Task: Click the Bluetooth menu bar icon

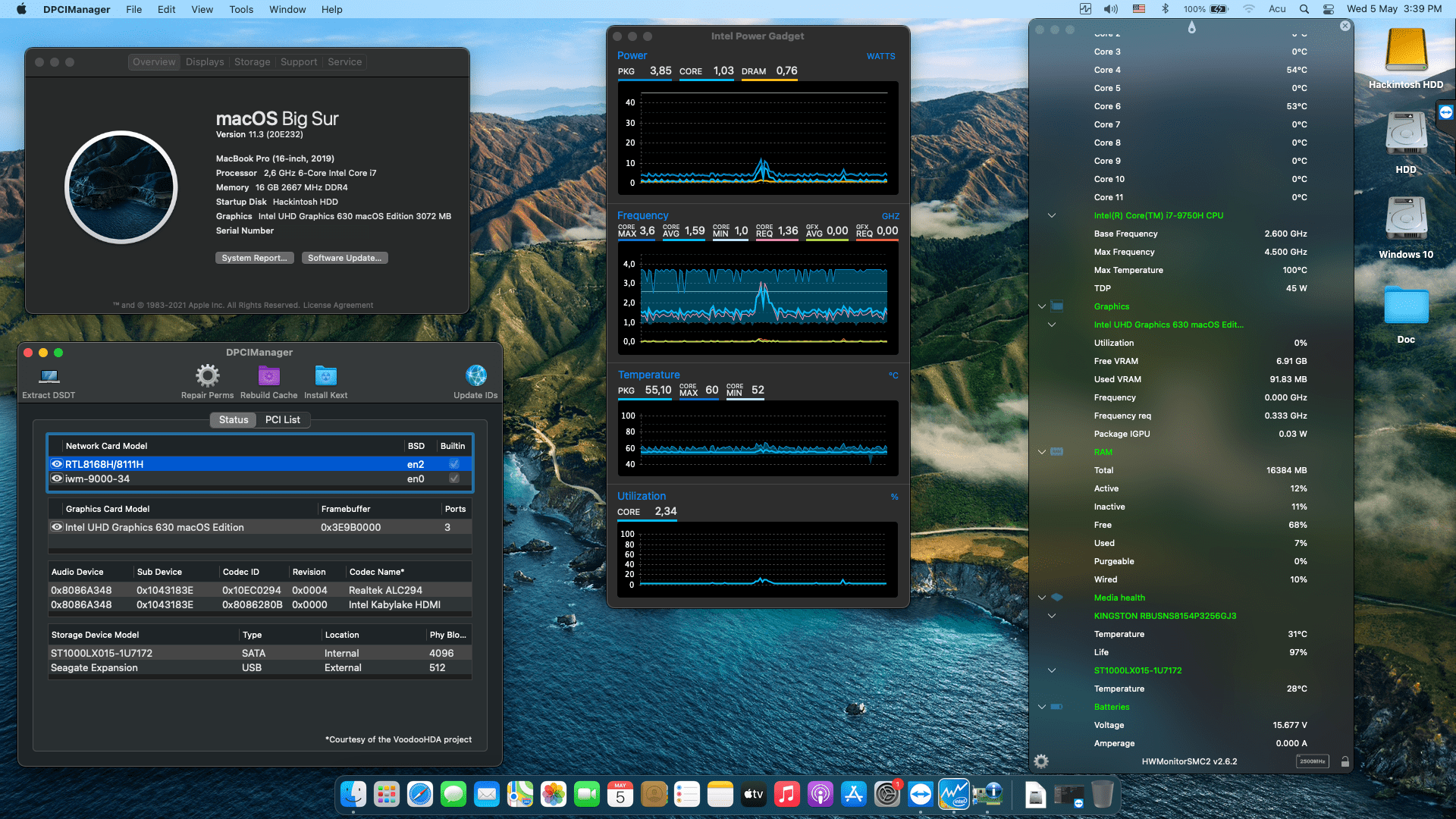Action: tap(1166, 9)
